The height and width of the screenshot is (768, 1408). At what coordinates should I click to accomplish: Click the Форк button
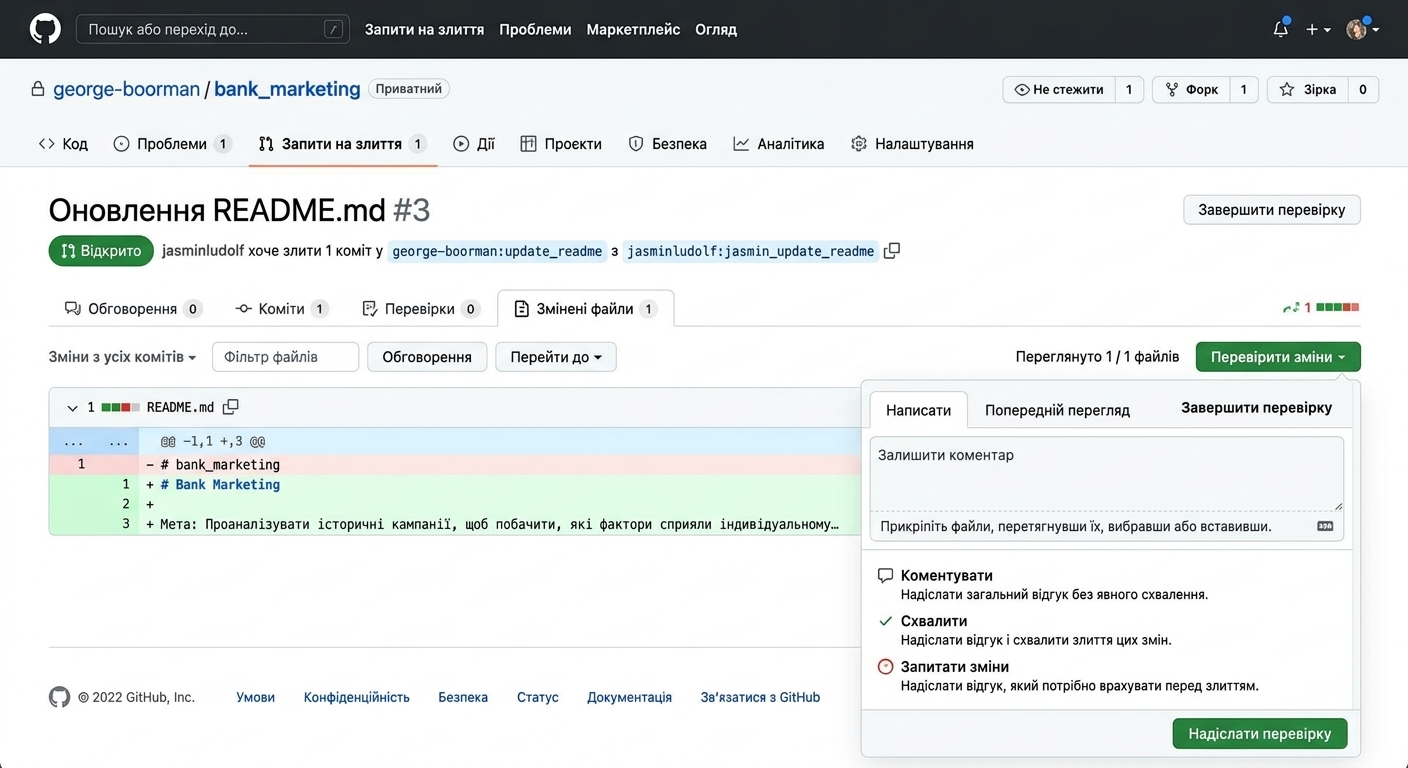[1191, 90]
